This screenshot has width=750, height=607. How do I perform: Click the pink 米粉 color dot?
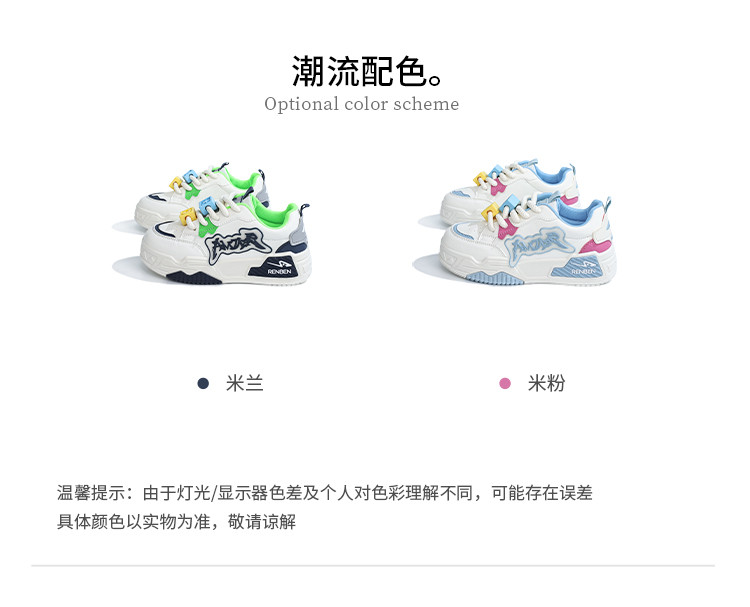(x=505, y=383)
